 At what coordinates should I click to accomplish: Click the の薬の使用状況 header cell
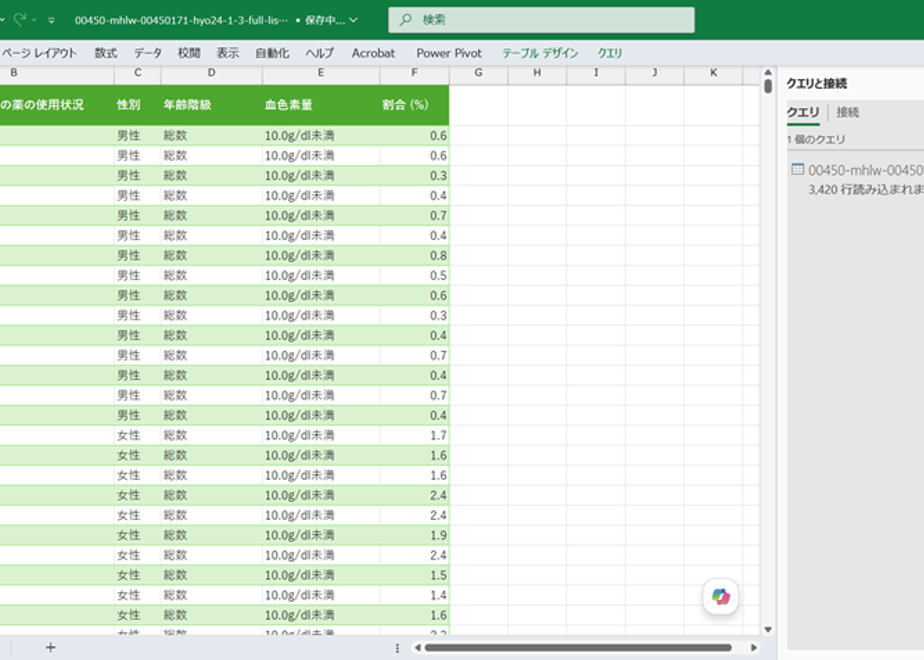point(57,105)
